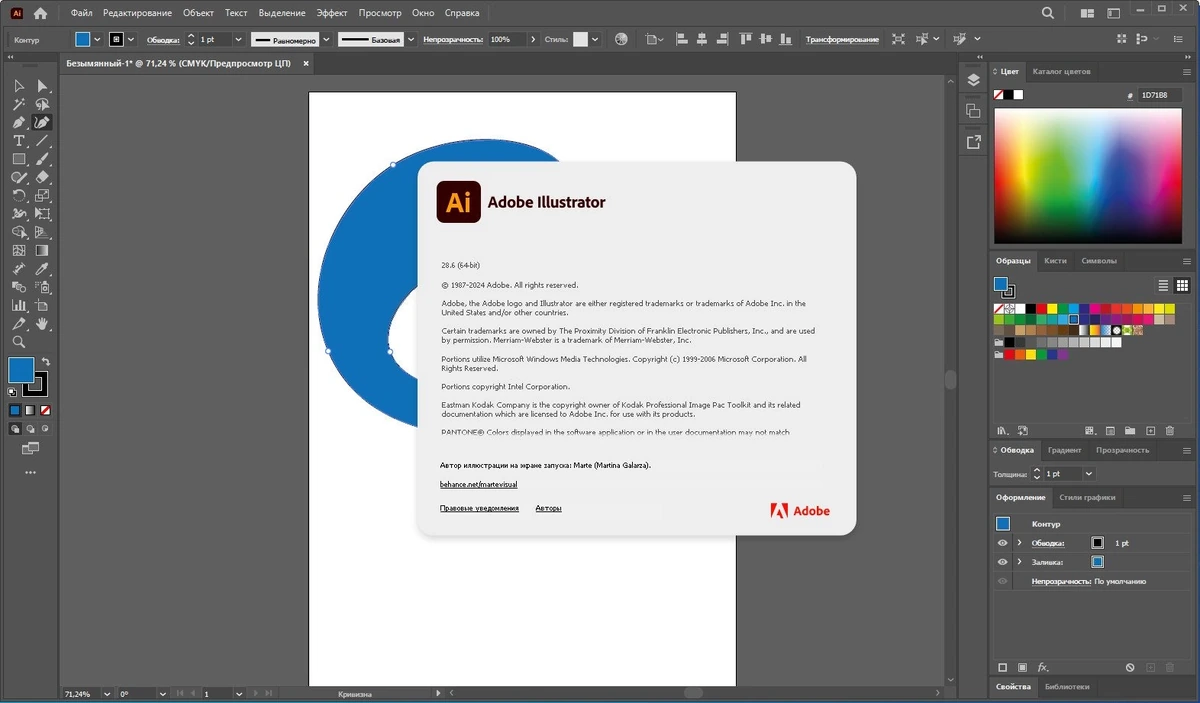Open stroke weight dropdown in control bar
1200x703 pixels.
(238, 39)
